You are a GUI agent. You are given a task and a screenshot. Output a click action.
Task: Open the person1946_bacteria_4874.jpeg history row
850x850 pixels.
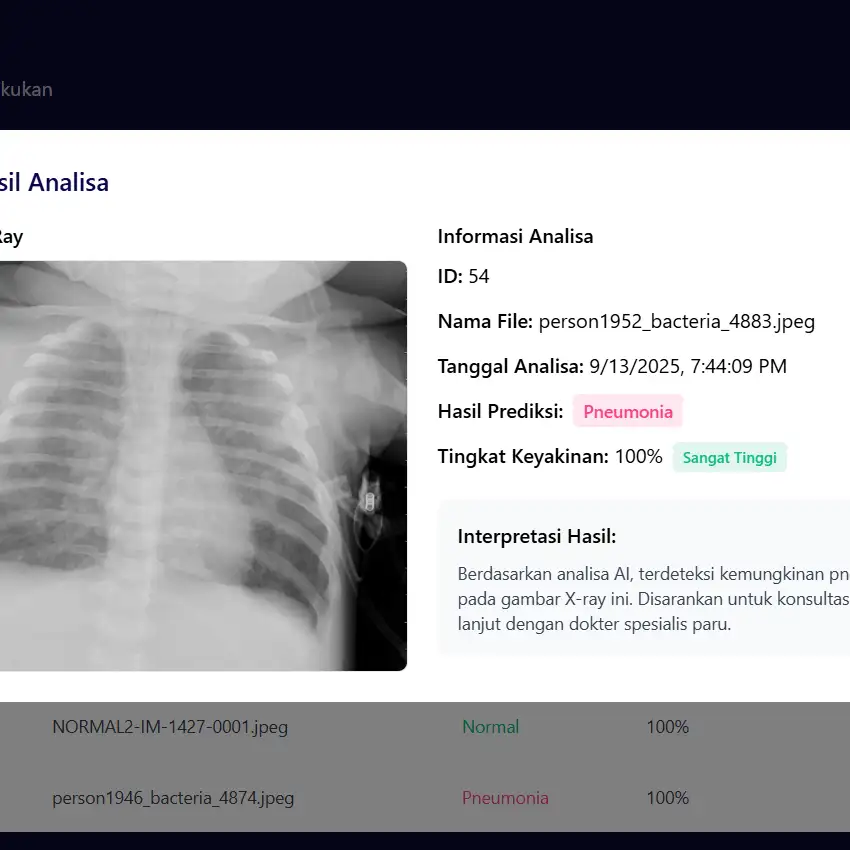point(173,798)
